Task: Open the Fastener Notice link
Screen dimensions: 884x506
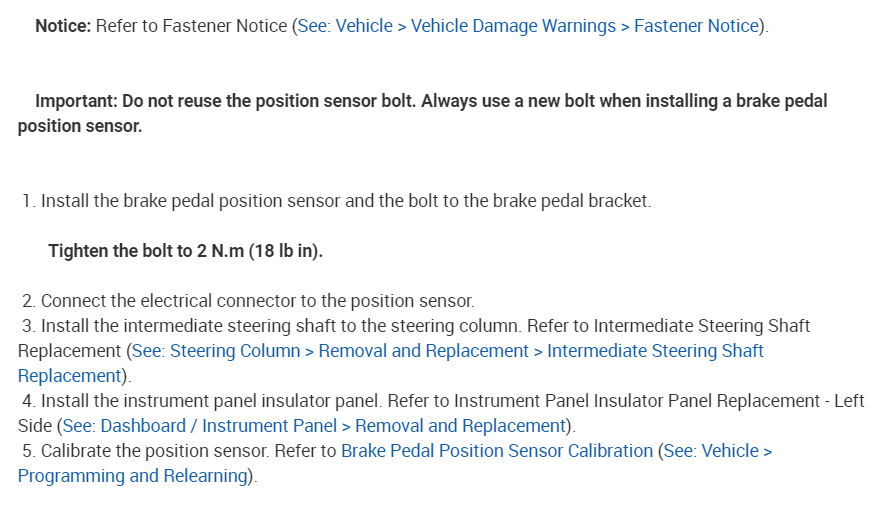Action: 530,26
